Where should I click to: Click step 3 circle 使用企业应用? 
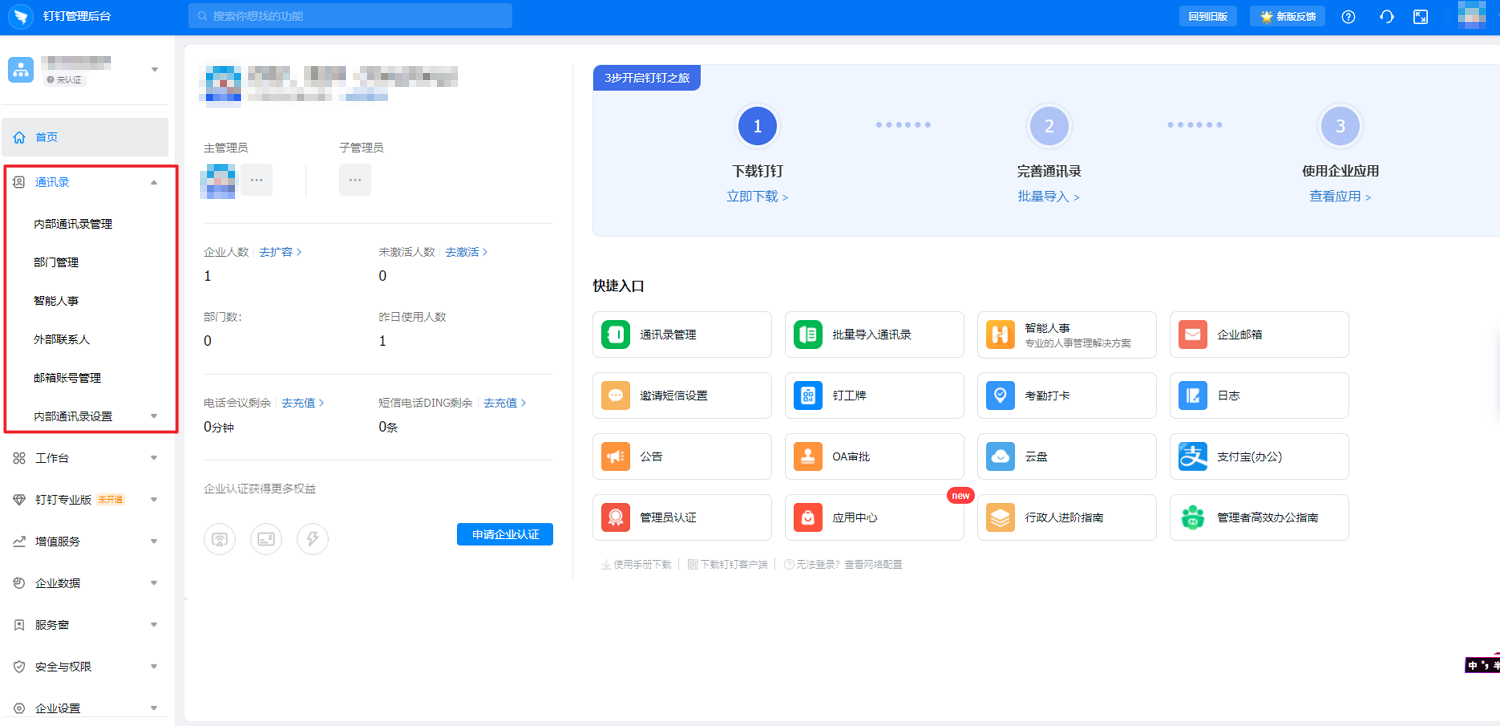tap(1340, 126)
